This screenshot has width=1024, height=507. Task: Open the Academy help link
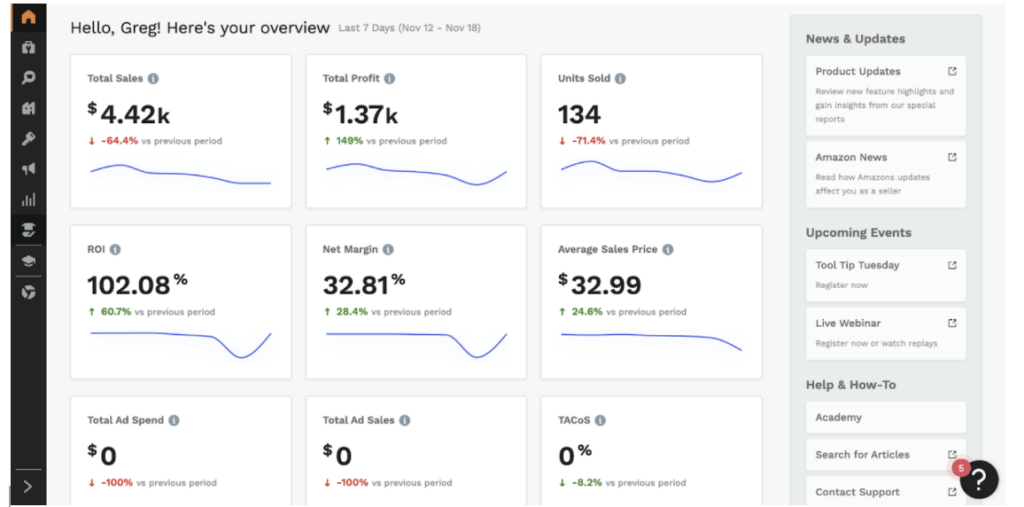(886, 417)
